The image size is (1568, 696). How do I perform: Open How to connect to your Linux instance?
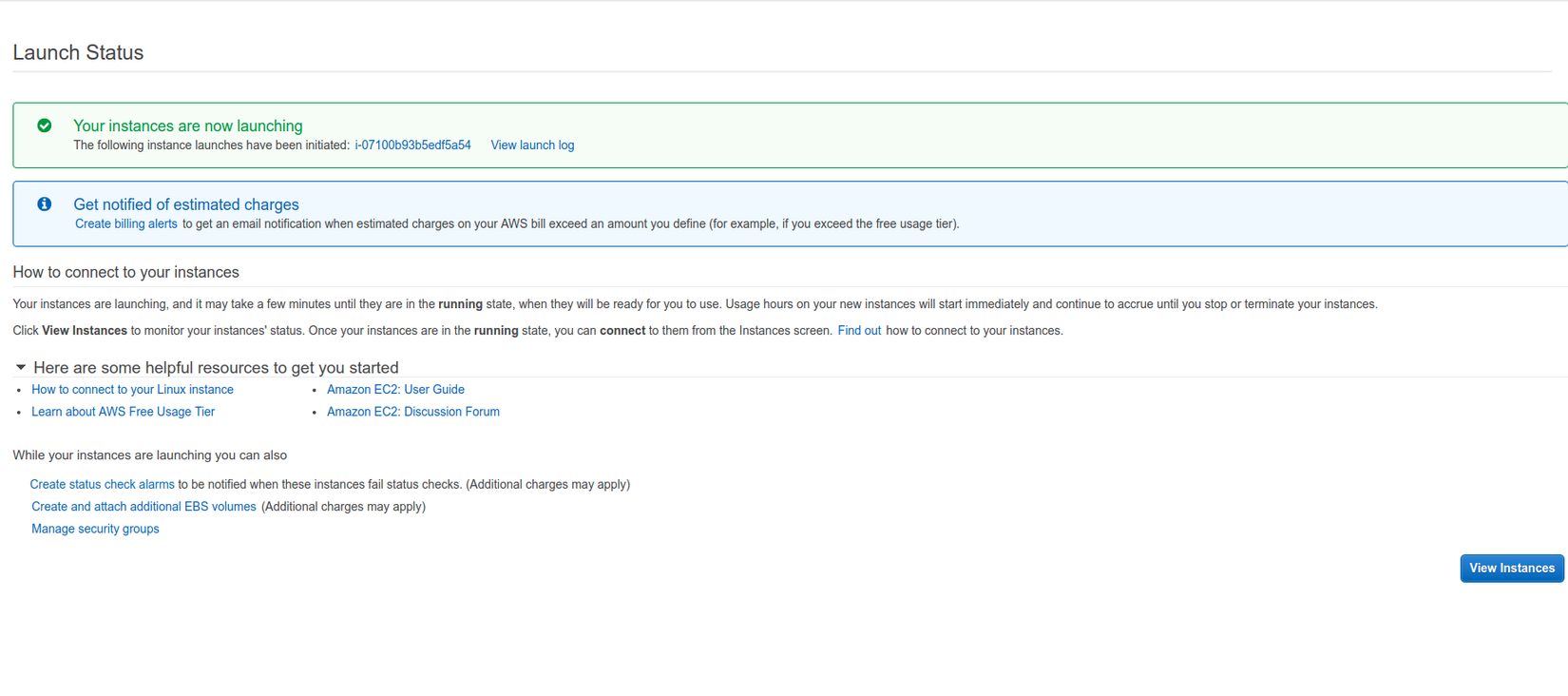[132, 390]
